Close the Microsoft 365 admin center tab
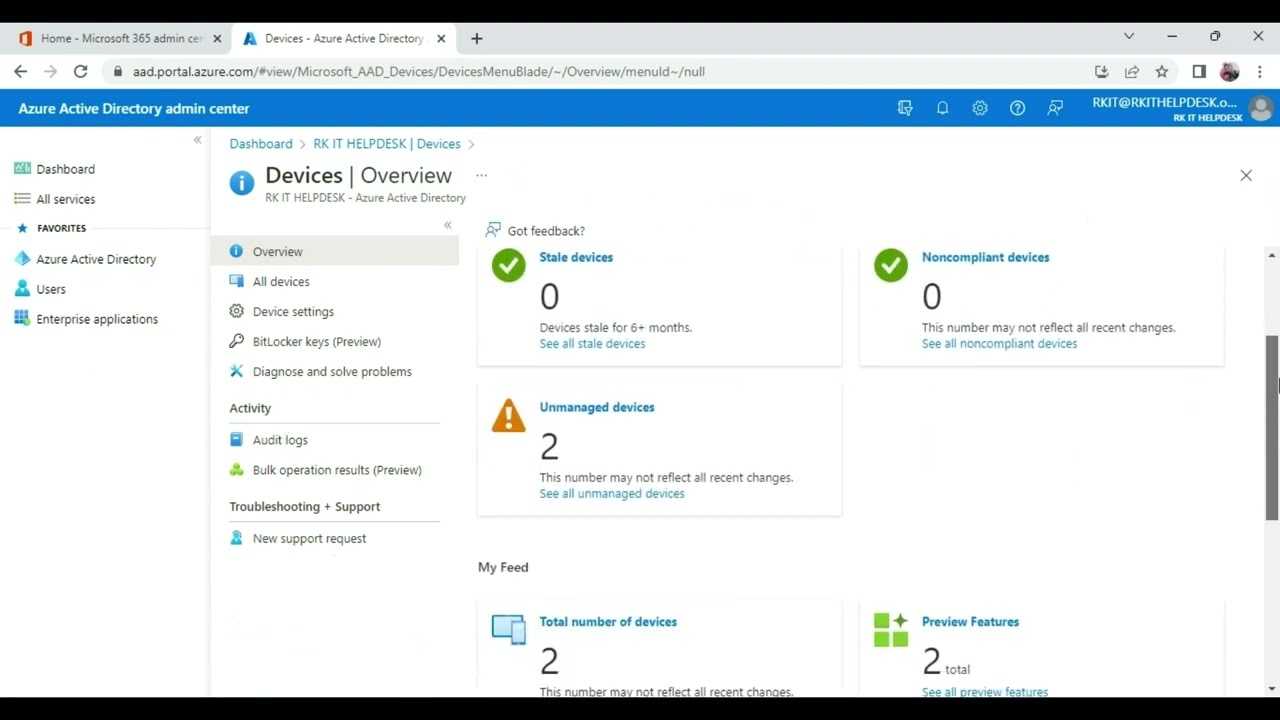This screenshot has width=1280, height=720. click(217, 38)
